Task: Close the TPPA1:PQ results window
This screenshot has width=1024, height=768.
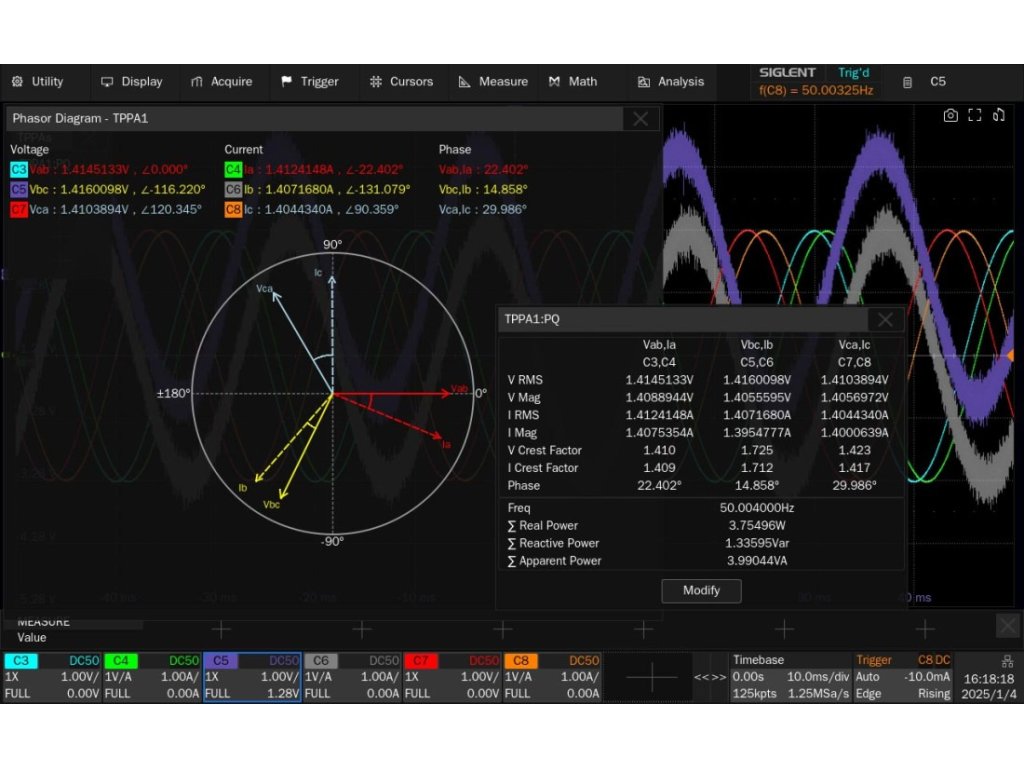Action: [885, 319]
